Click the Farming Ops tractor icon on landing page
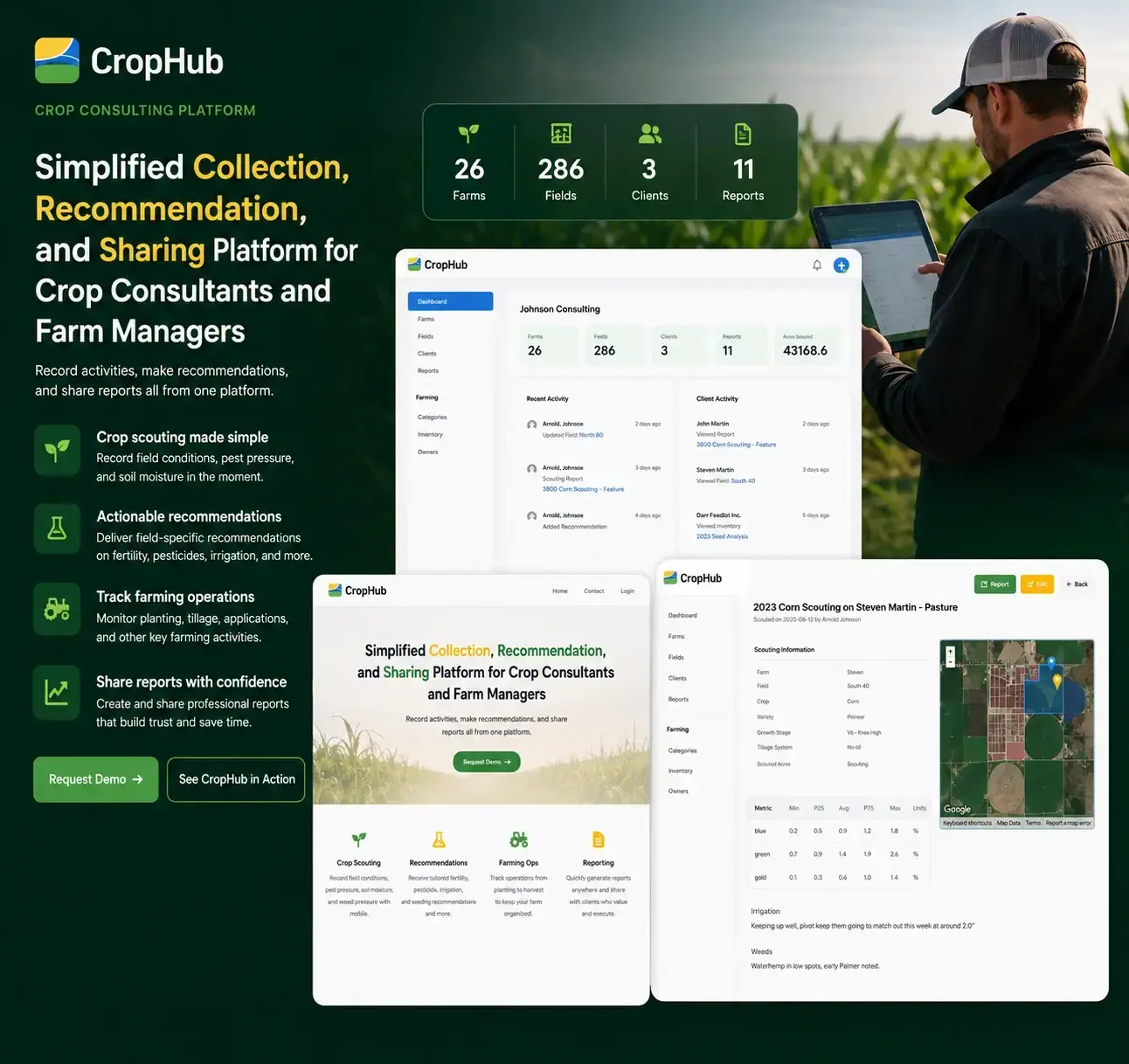Screen dimensions: 1129x1064 518,839
